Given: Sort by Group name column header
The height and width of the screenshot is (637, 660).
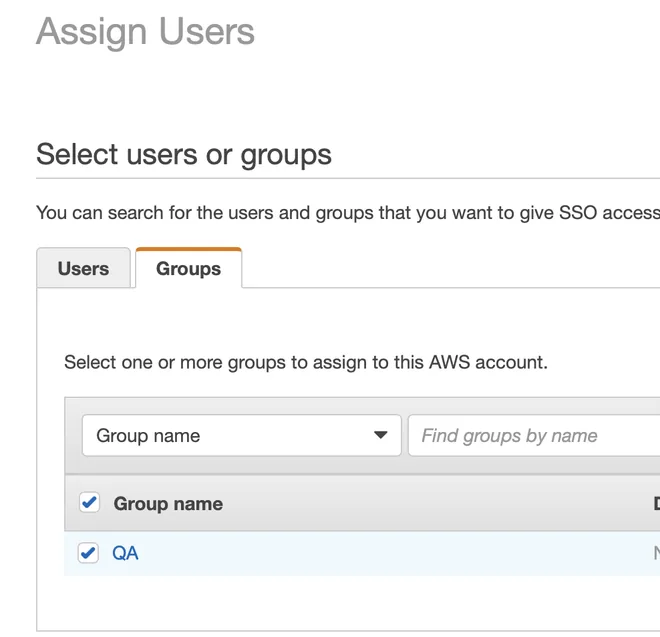Looking at the screenshot, I should pyautogui.click(x=168, y=504).
